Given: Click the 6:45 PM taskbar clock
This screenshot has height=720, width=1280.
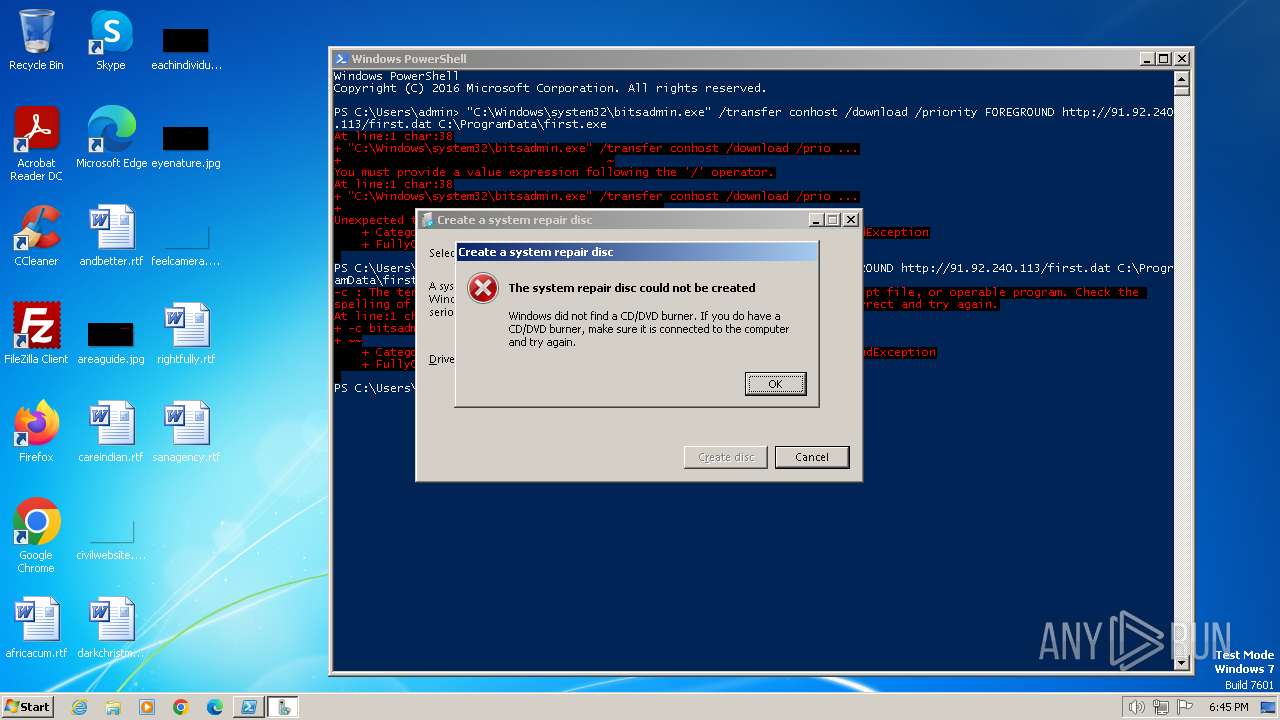Looking at the screenshot, I should click(x=1228, y=707).
